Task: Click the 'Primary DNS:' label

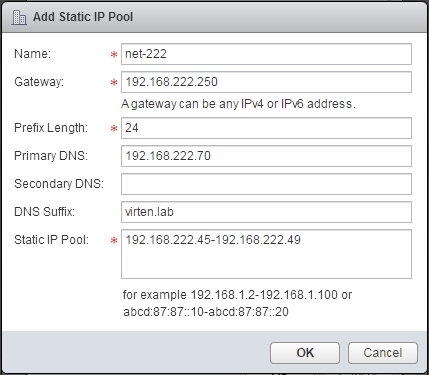Action: pos(51,156)
